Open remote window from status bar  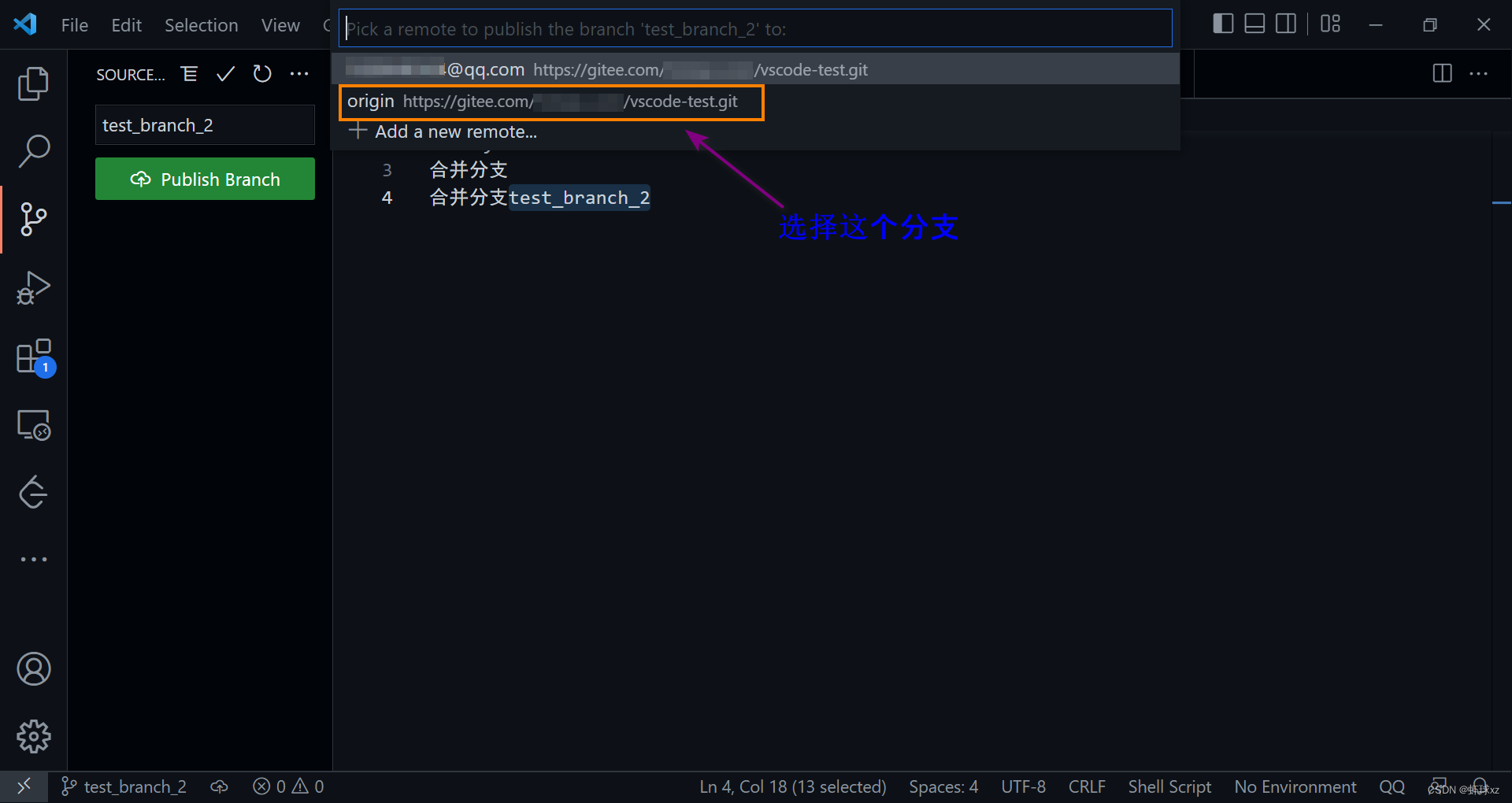(24, 786)
